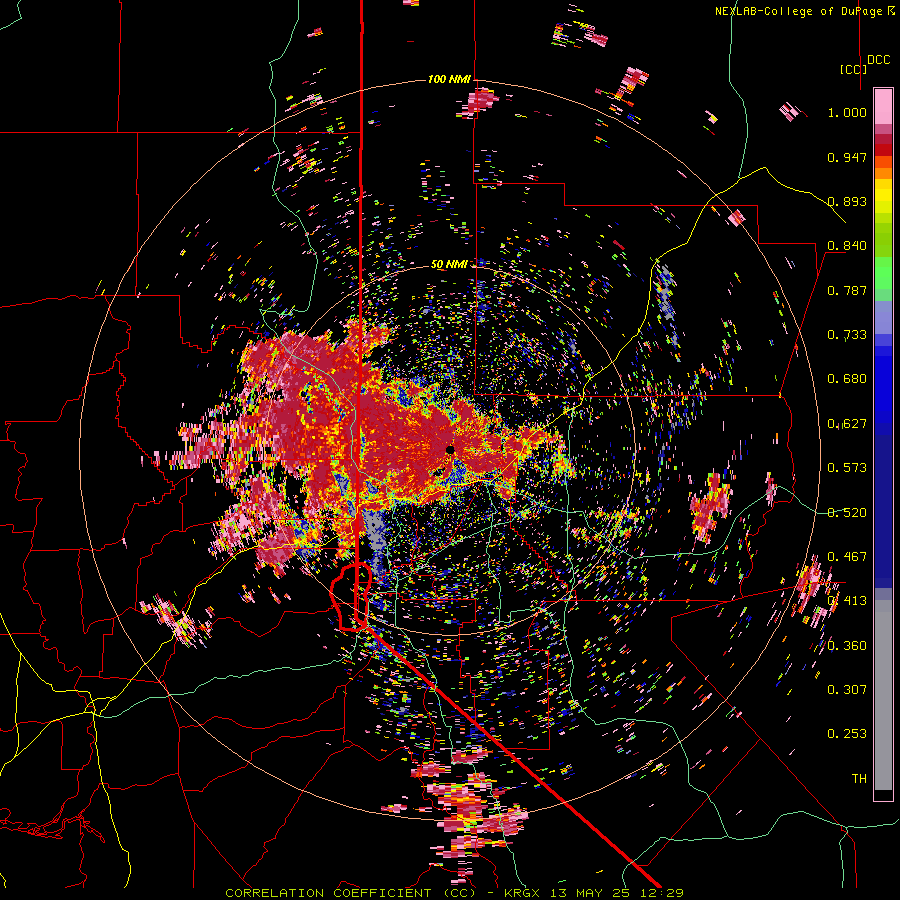Select the 0.680 scale value

(x=847, y=379)
